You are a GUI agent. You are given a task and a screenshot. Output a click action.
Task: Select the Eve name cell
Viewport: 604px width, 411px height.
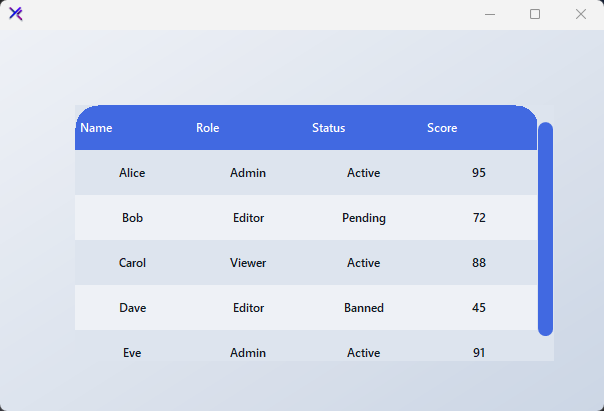(x=132, y=346)
